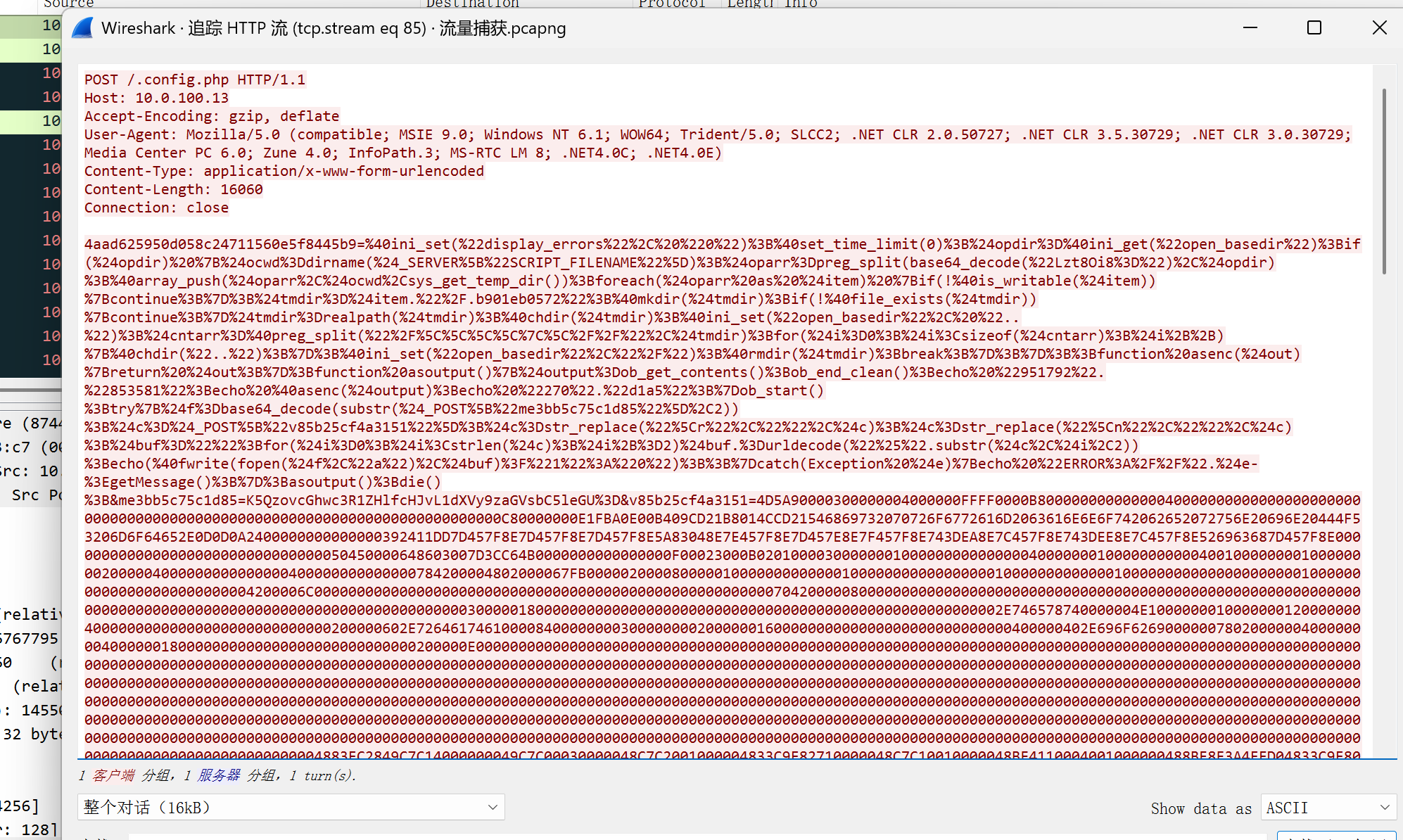Click the Info column header

tap(801, 4)
